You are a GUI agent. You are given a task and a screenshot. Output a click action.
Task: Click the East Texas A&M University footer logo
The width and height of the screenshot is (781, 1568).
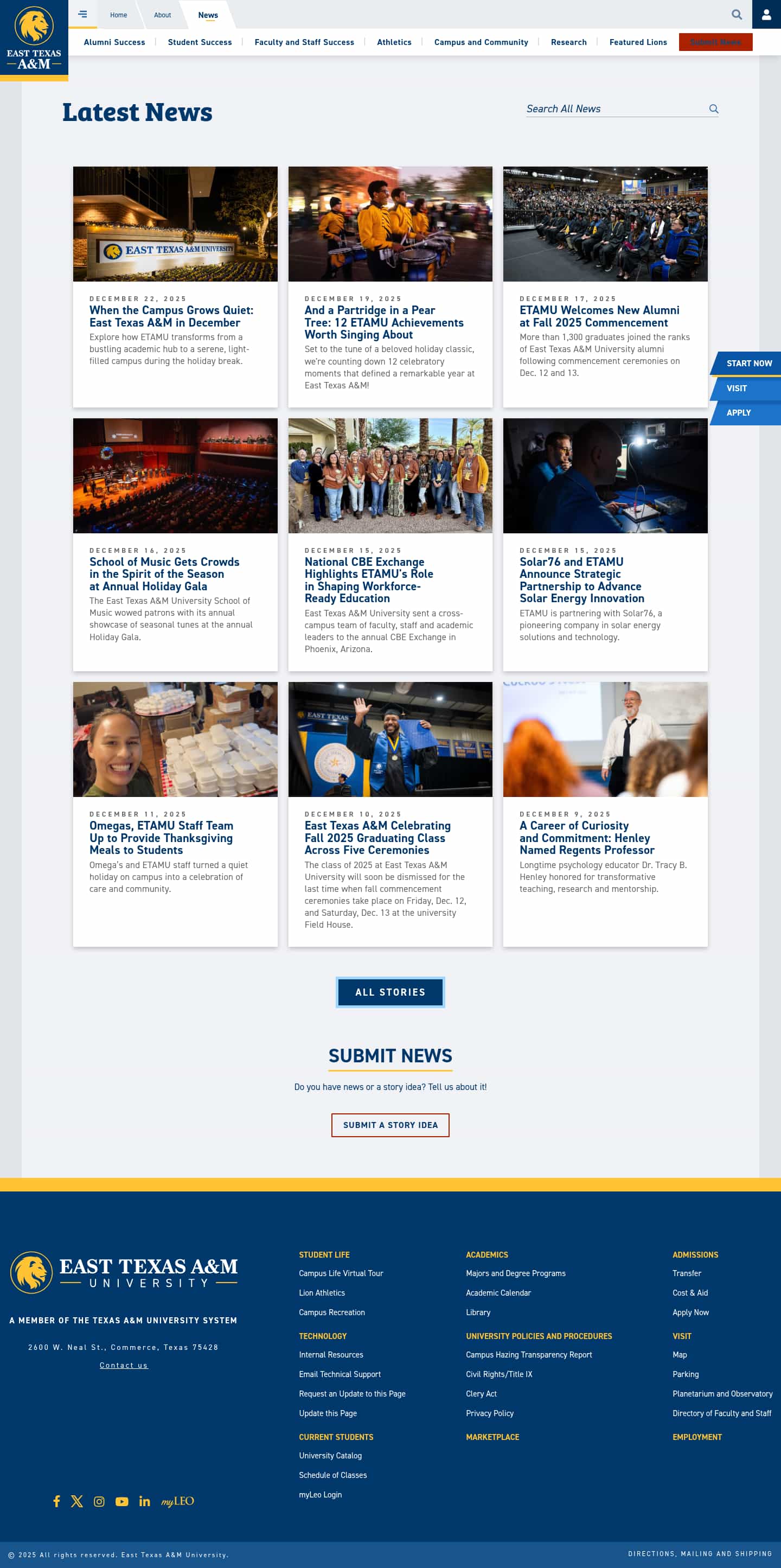click(124, 1272)
